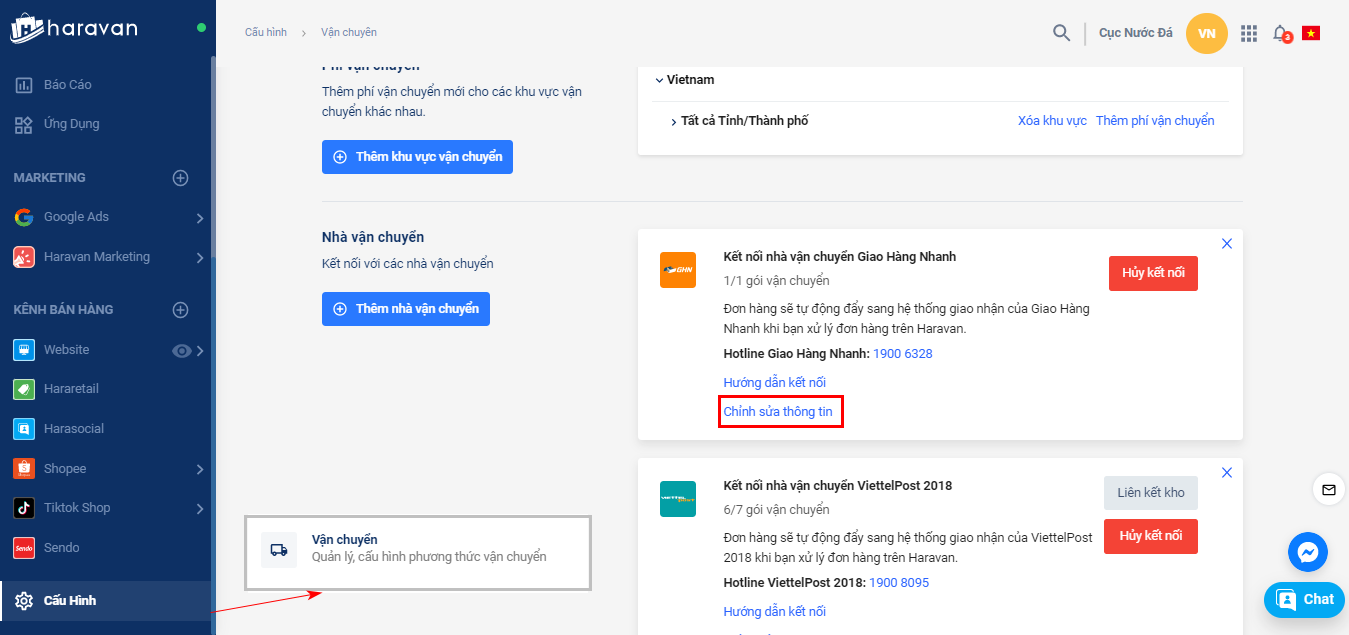This screenshot has width=1349, height=635.
Task: Click the envelope mail icon
Action: tap(1328, 489)
